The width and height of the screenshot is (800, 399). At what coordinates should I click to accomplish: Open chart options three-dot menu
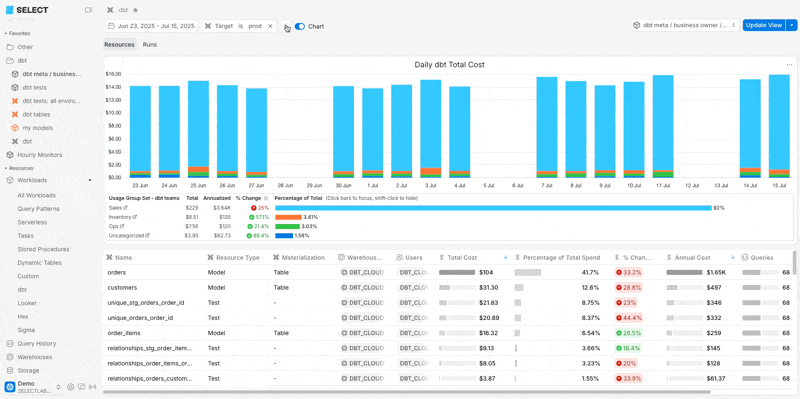coord(789,65)
